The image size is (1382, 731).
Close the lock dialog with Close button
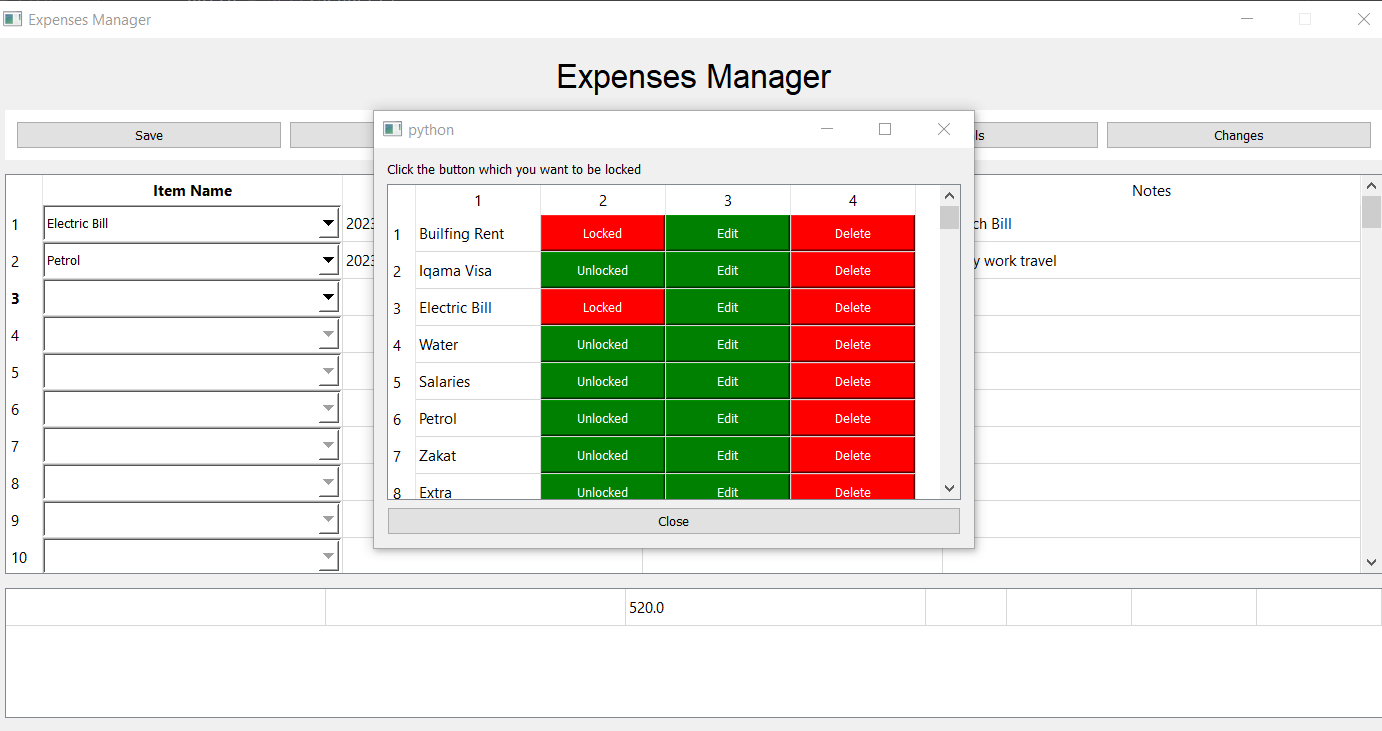(673, 521)
